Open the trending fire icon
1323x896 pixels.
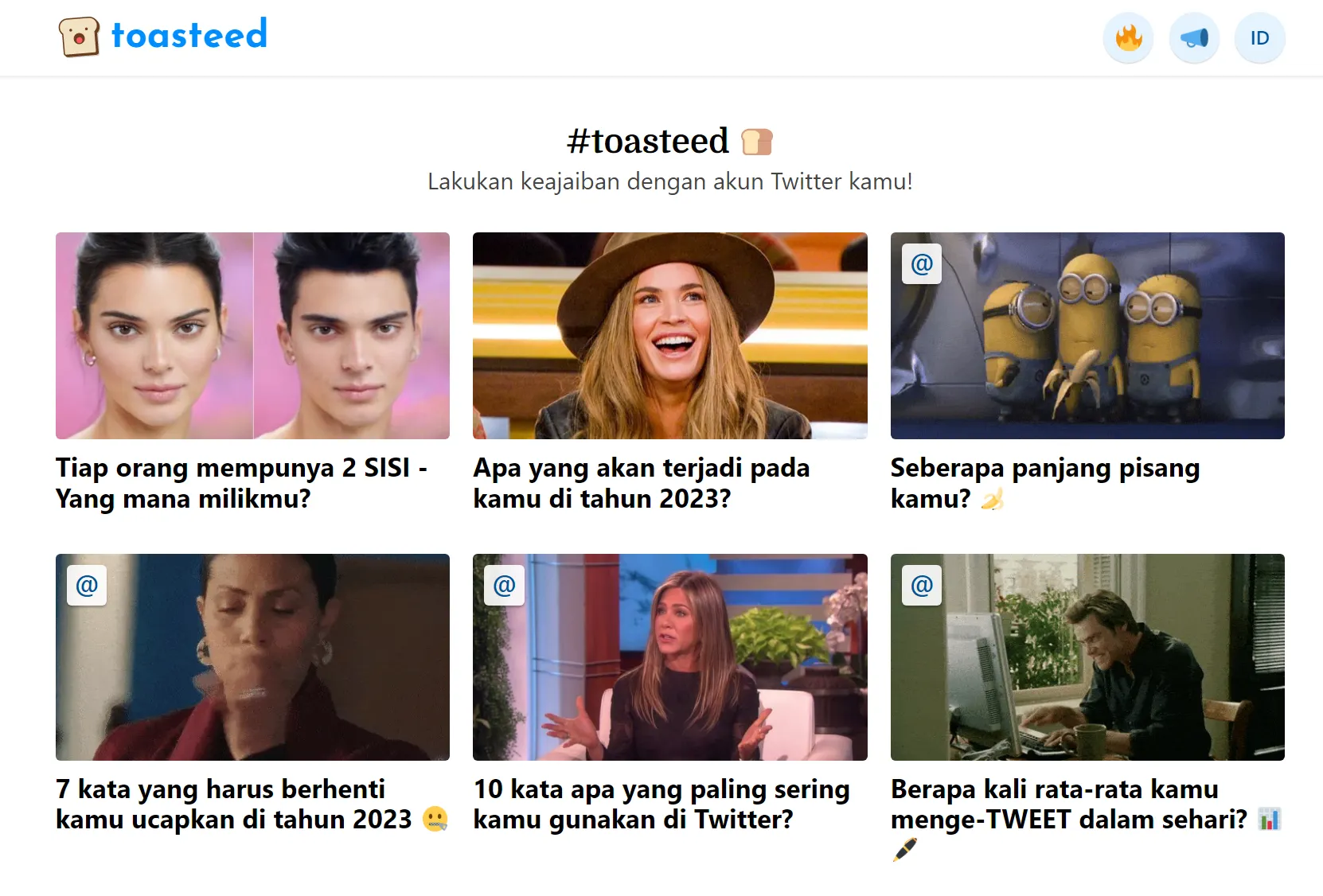1128,38
